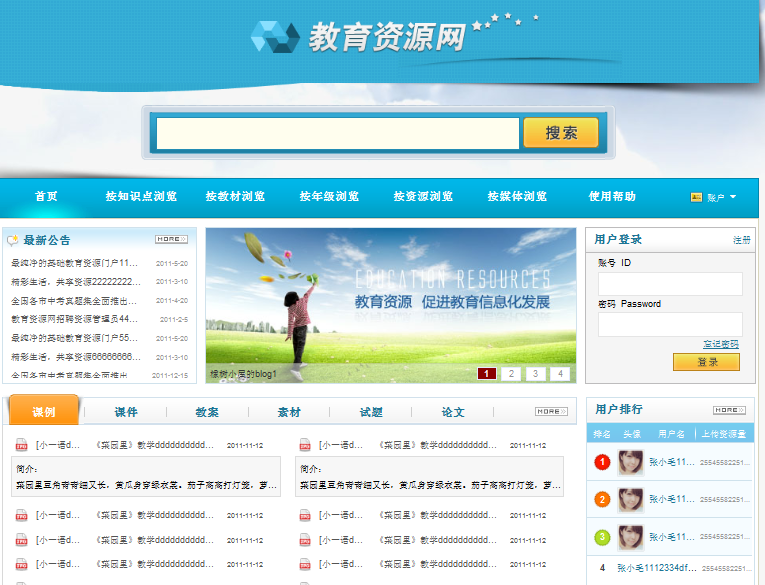Open 按教材浏览 navigation item

pos(235,196)
